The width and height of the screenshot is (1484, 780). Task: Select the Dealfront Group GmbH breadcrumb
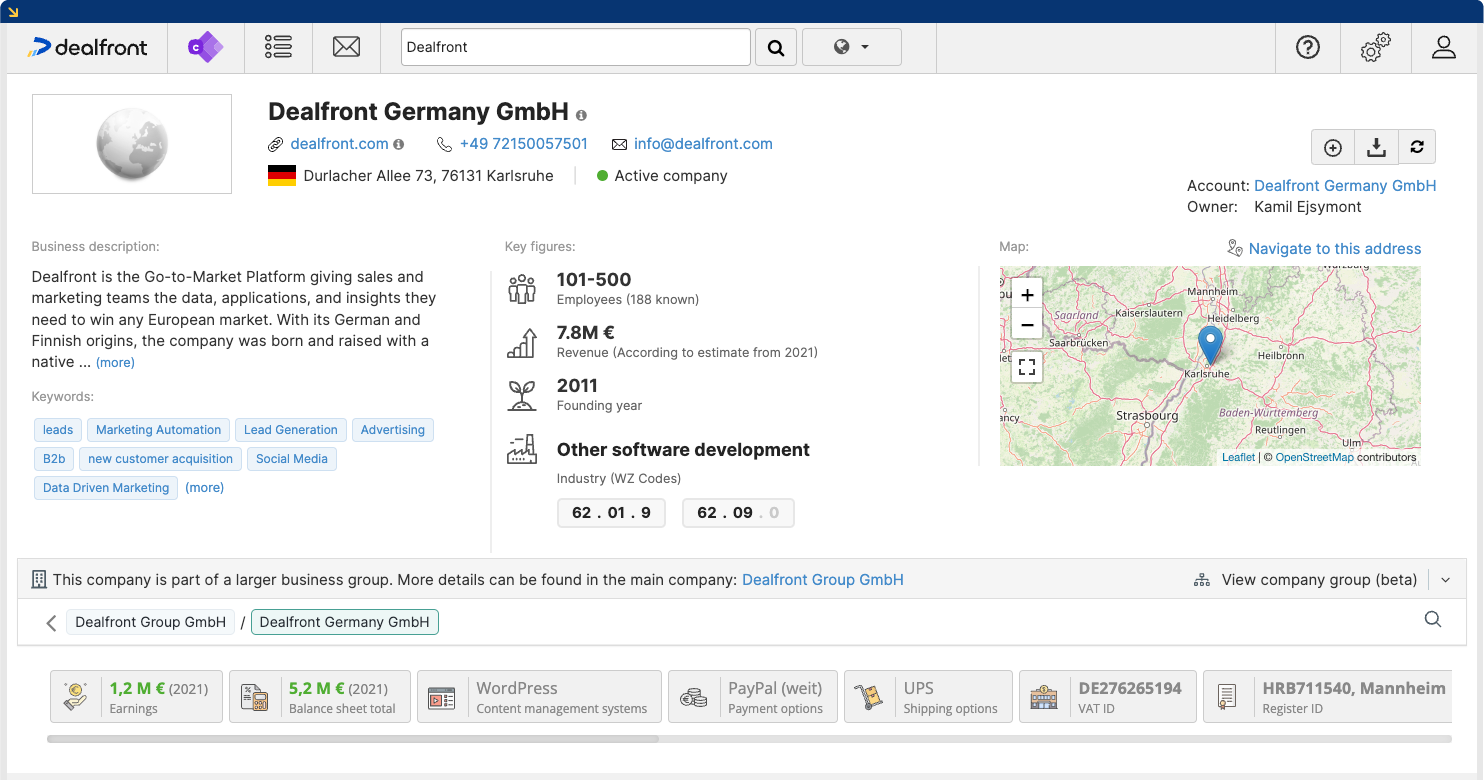(150, 622)
